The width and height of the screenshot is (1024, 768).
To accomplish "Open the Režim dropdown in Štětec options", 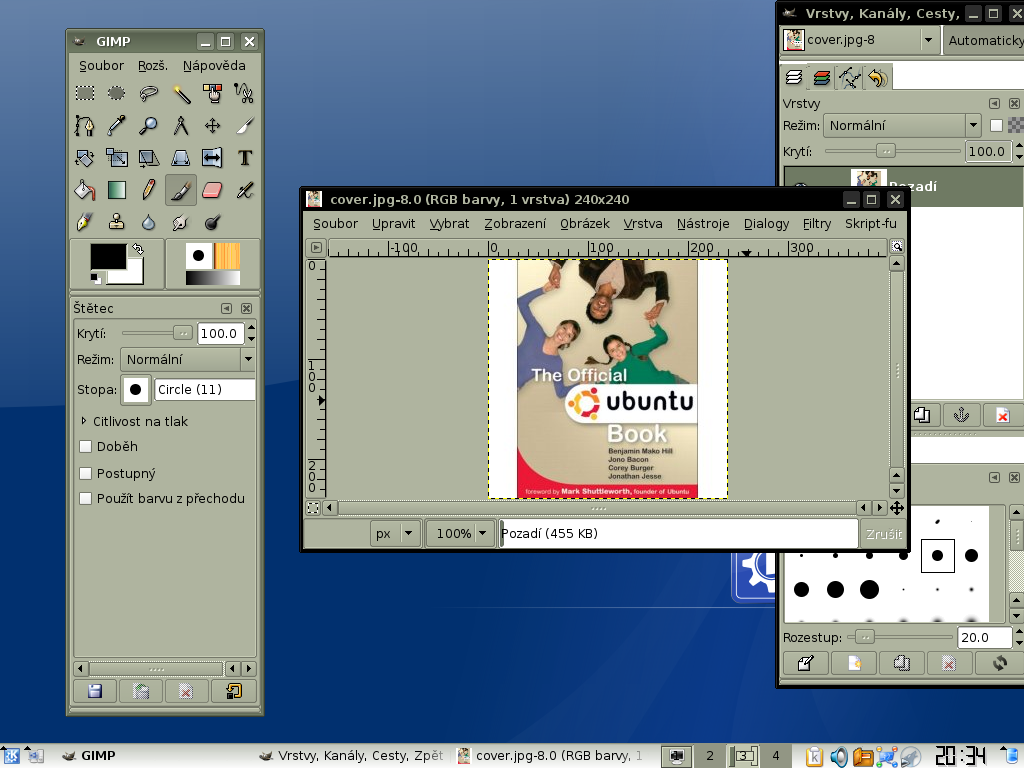I will pyautogui.click(x=187, y=360).
